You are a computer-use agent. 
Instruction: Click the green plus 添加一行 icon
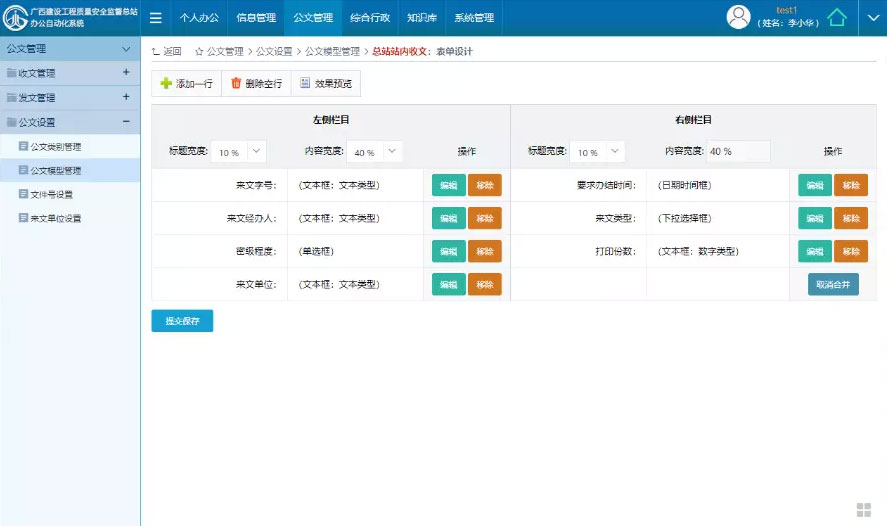166,84
